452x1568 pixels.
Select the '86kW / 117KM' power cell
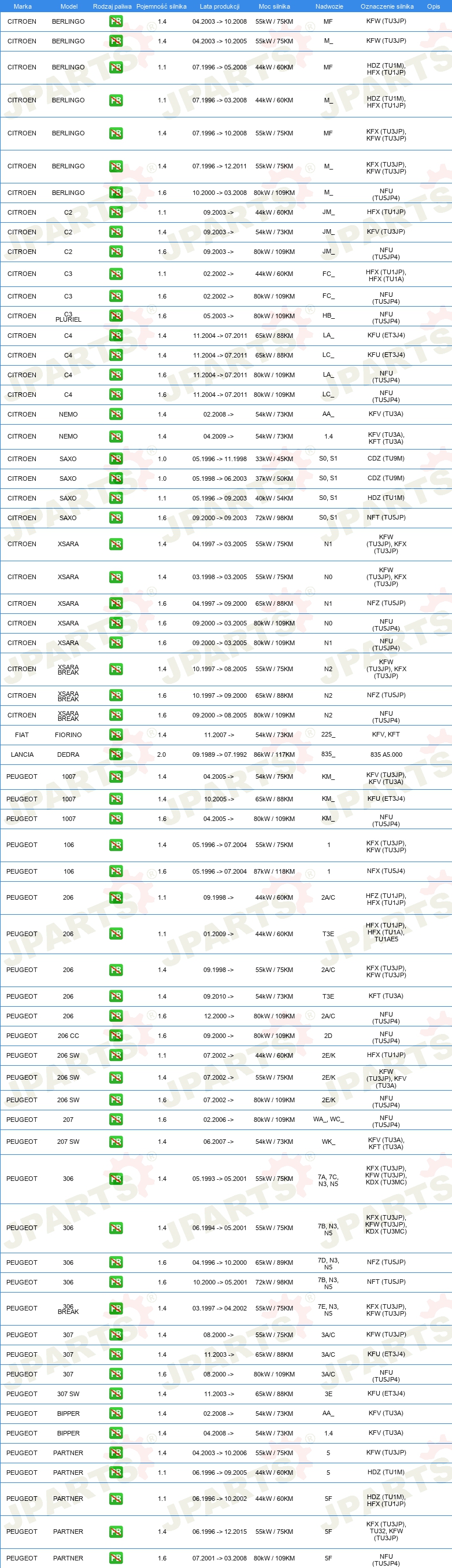275,754
